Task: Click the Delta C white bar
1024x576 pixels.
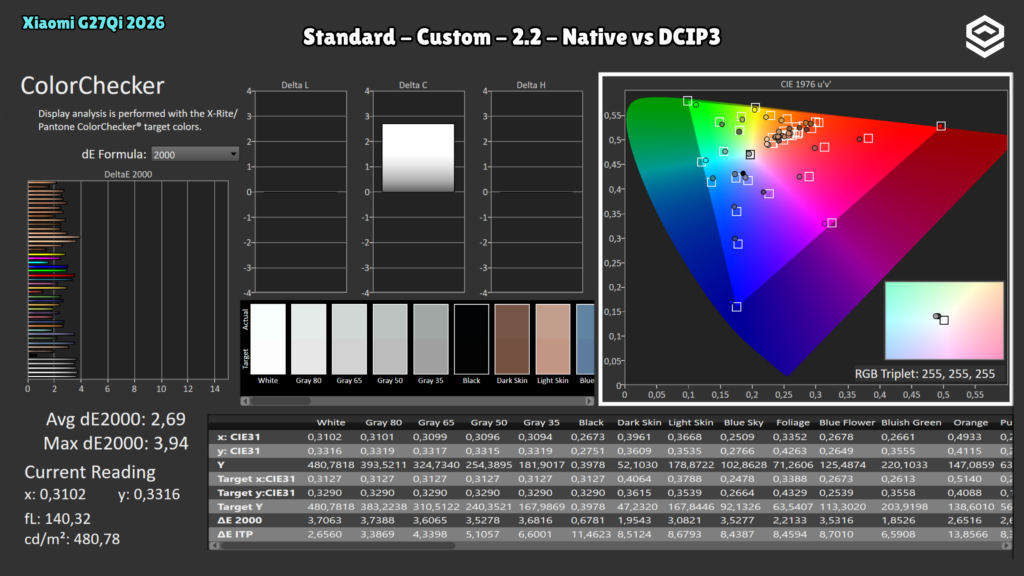Action: (x=418, y=157)
